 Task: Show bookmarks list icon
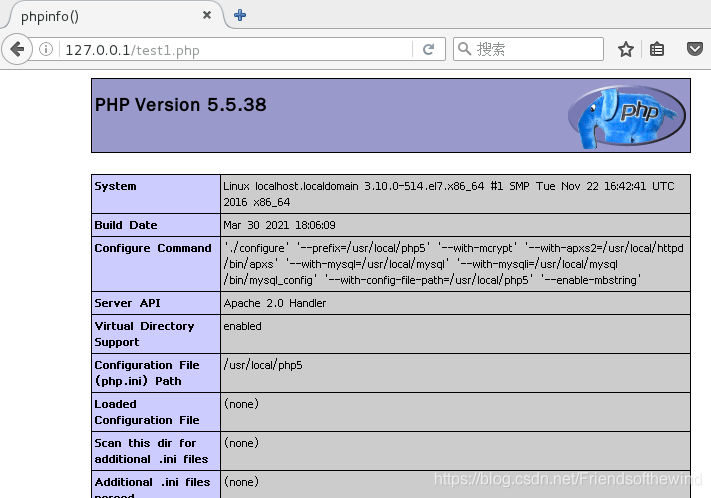(x=657, y=49)
